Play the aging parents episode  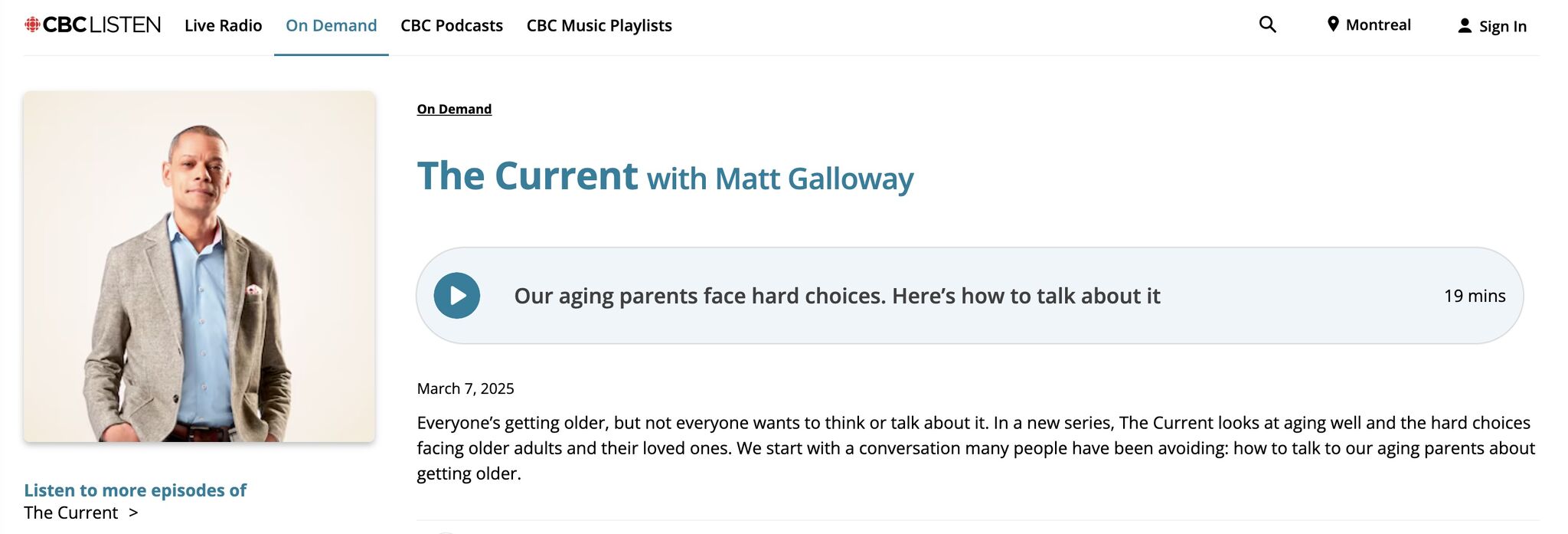[x=457, y=296]
